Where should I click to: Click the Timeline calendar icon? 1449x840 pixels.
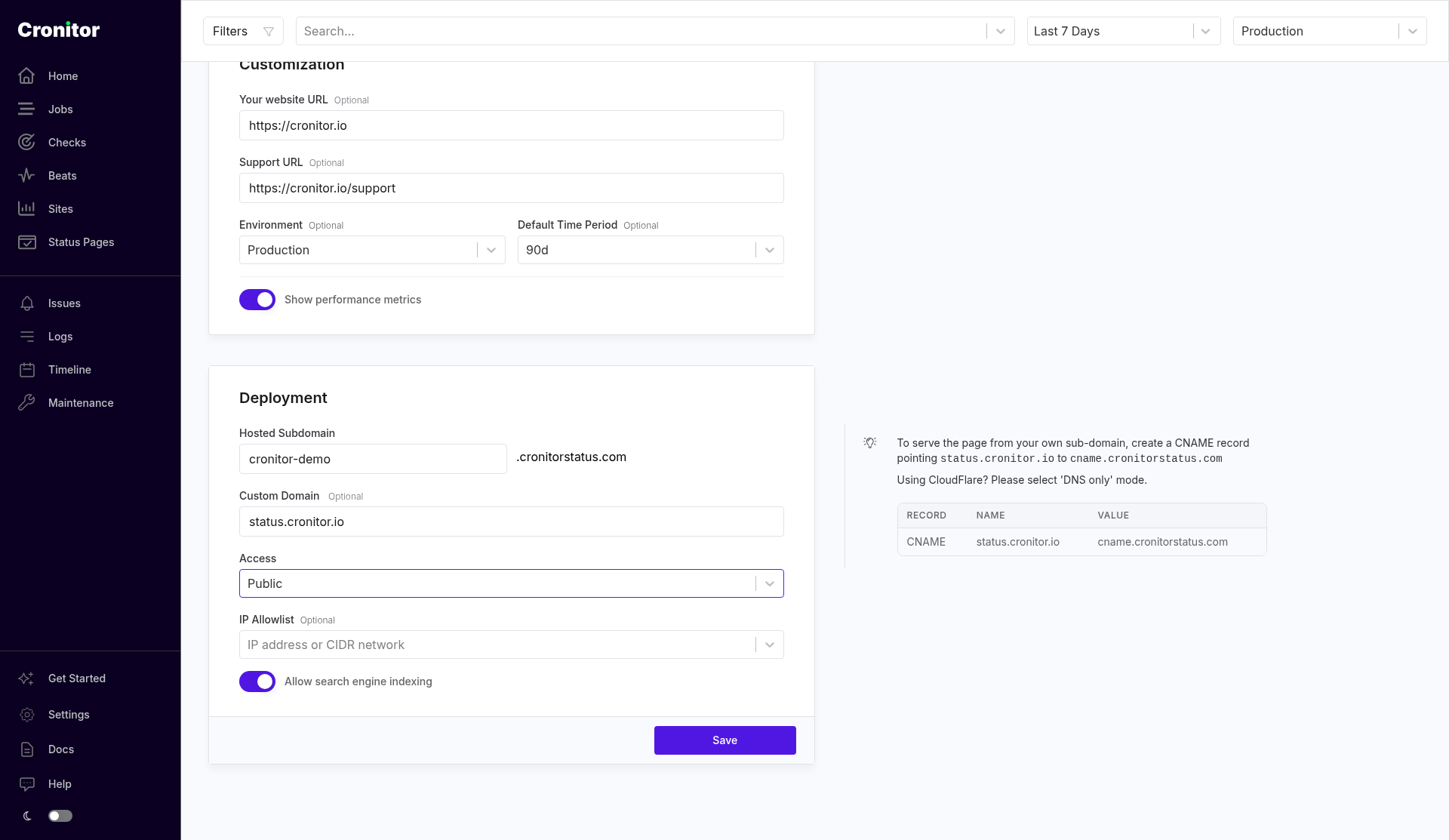pos(26,370)
